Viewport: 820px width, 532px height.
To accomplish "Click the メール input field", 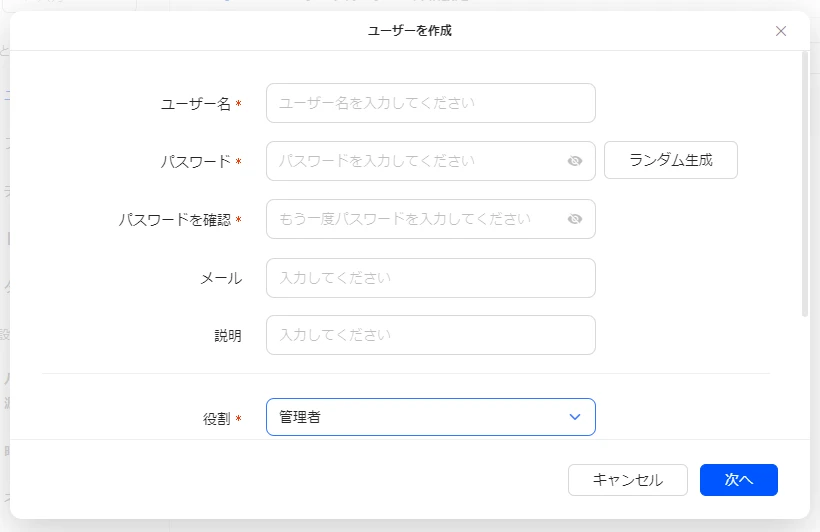I will pos(430,278).
